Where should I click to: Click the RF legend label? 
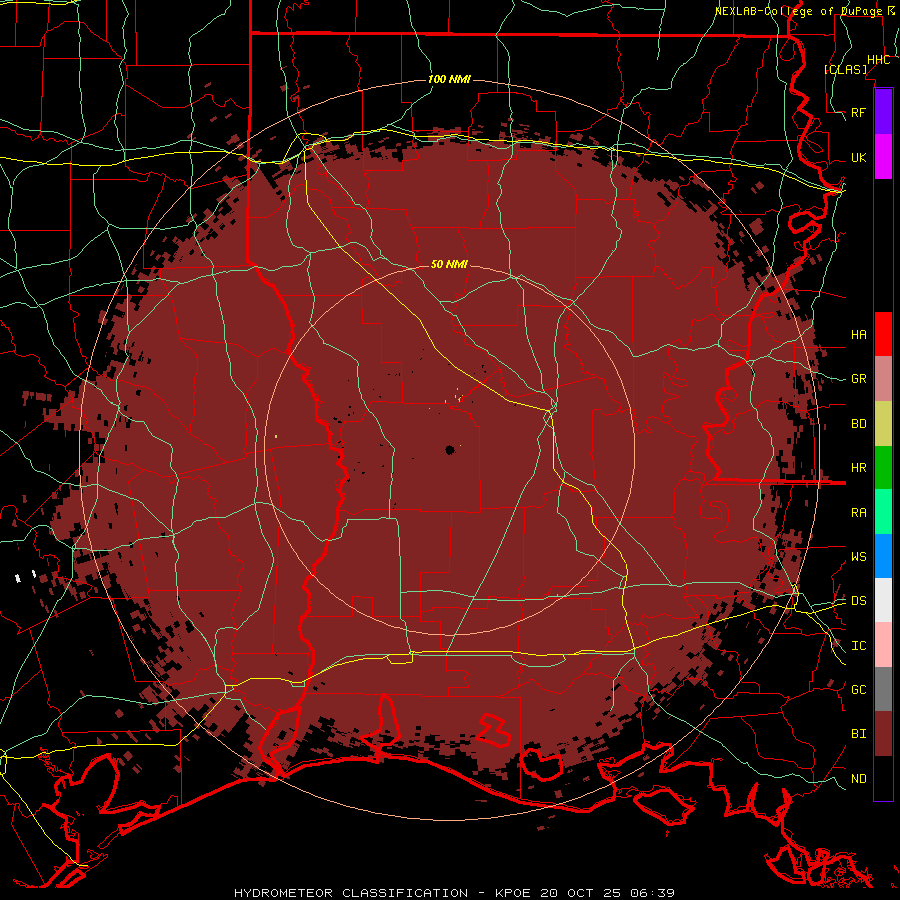[x=858, y=112]
